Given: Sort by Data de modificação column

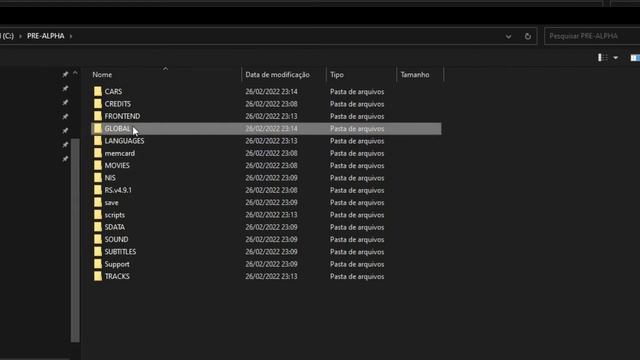Looking at the screenshot, I should pos(278,75).
